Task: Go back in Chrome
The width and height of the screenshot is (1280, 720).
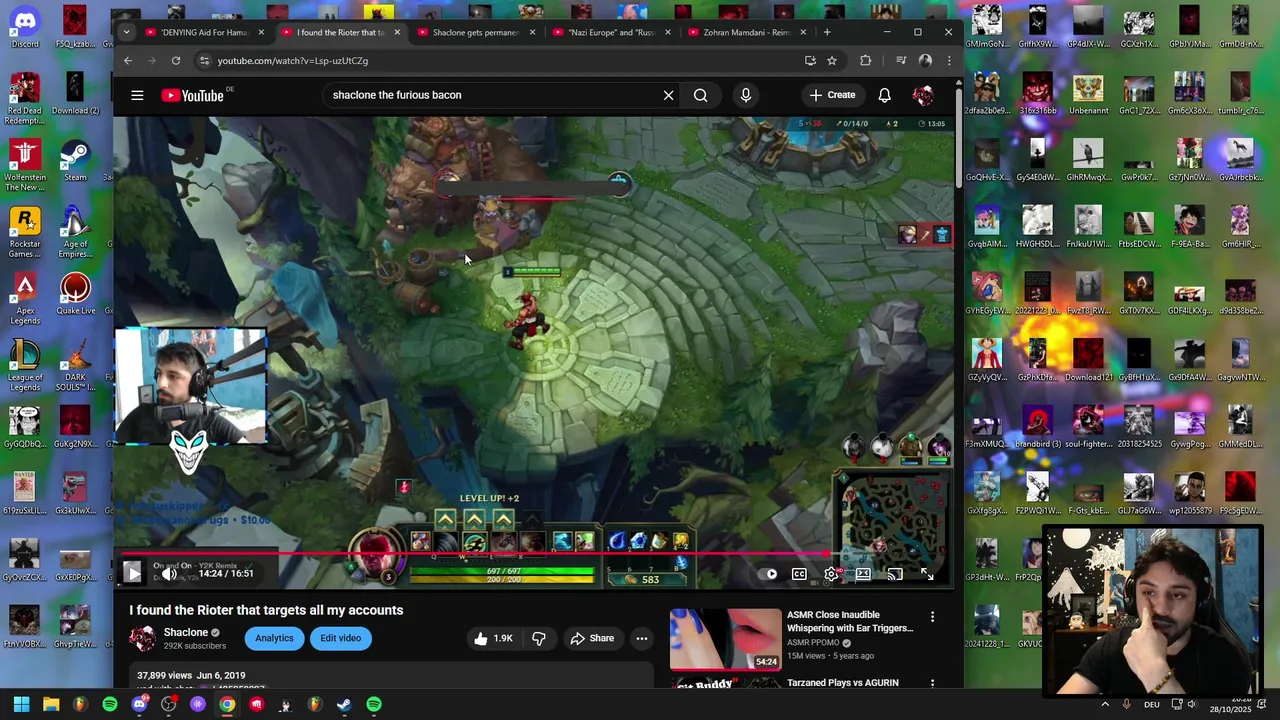Action: pos(128,61)
